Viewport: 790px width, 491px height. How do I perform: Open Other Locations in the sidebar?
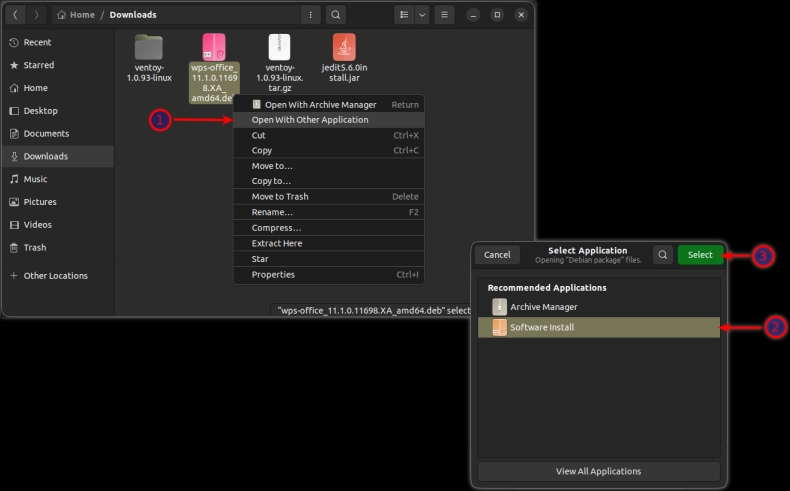tap(56, 276)
